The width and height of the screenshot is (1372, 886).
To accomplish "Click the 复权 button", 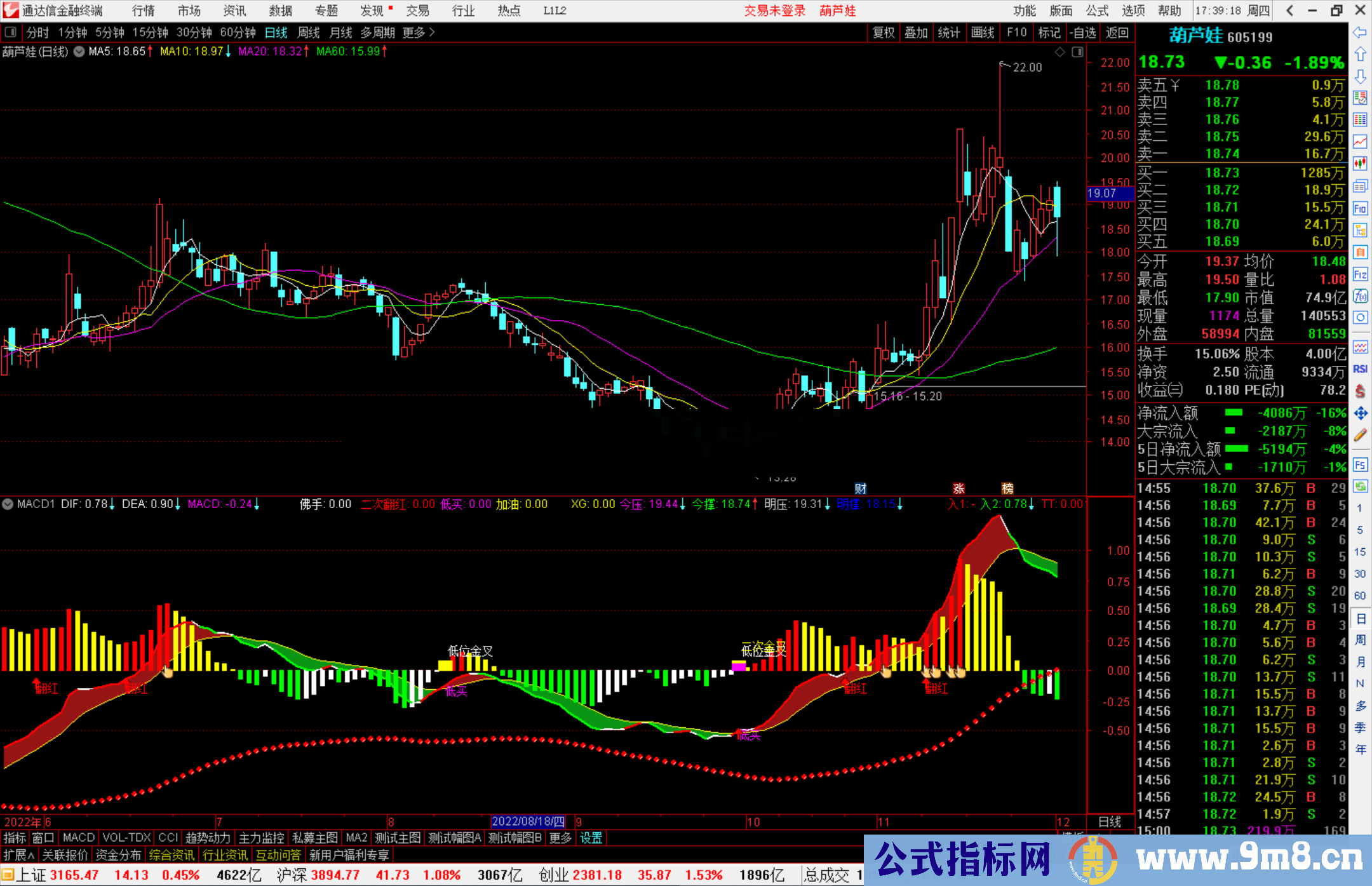I will pos(884,32).
